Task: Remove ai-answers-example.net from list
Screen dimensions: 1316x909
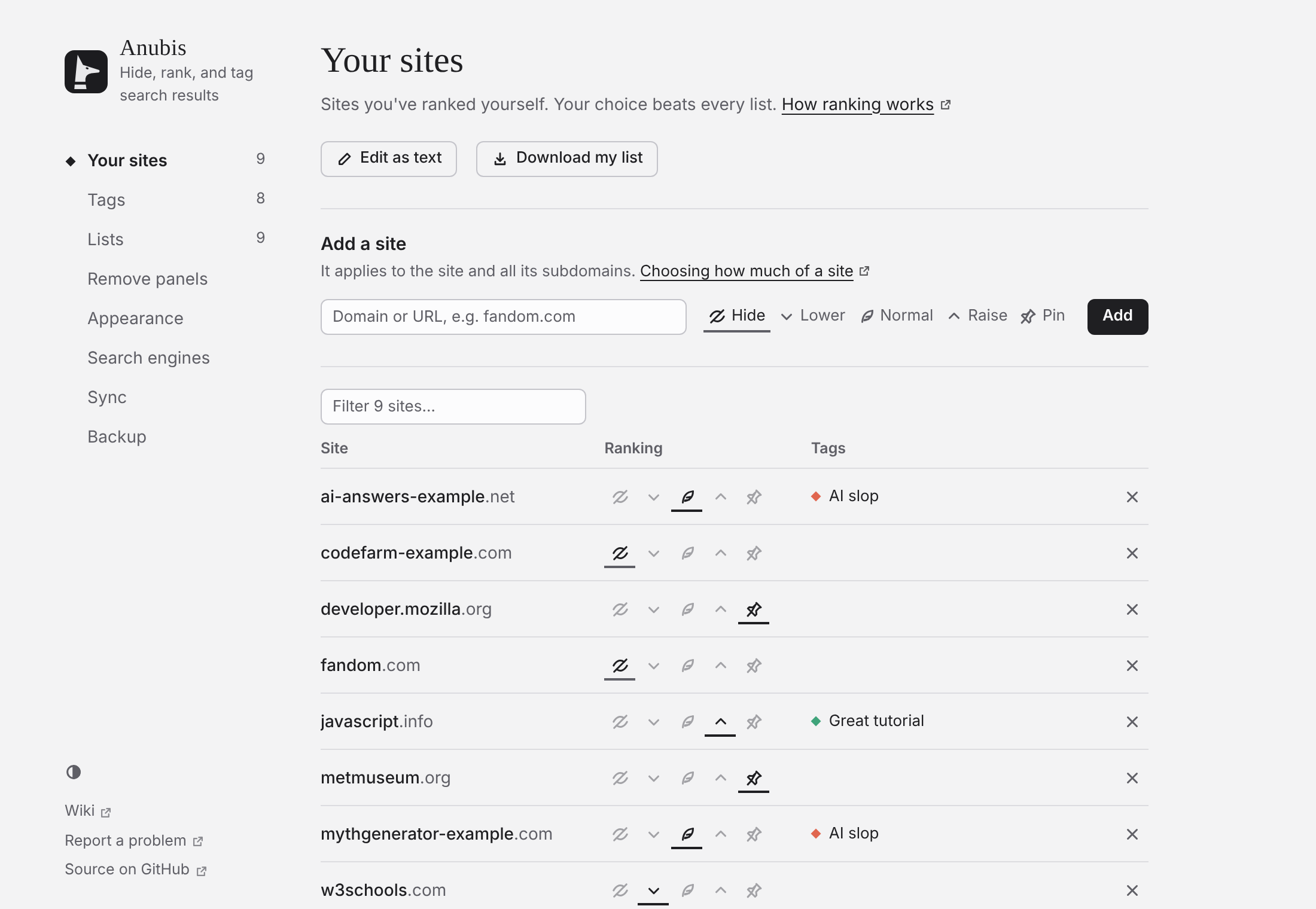Action: (1132, 497)
